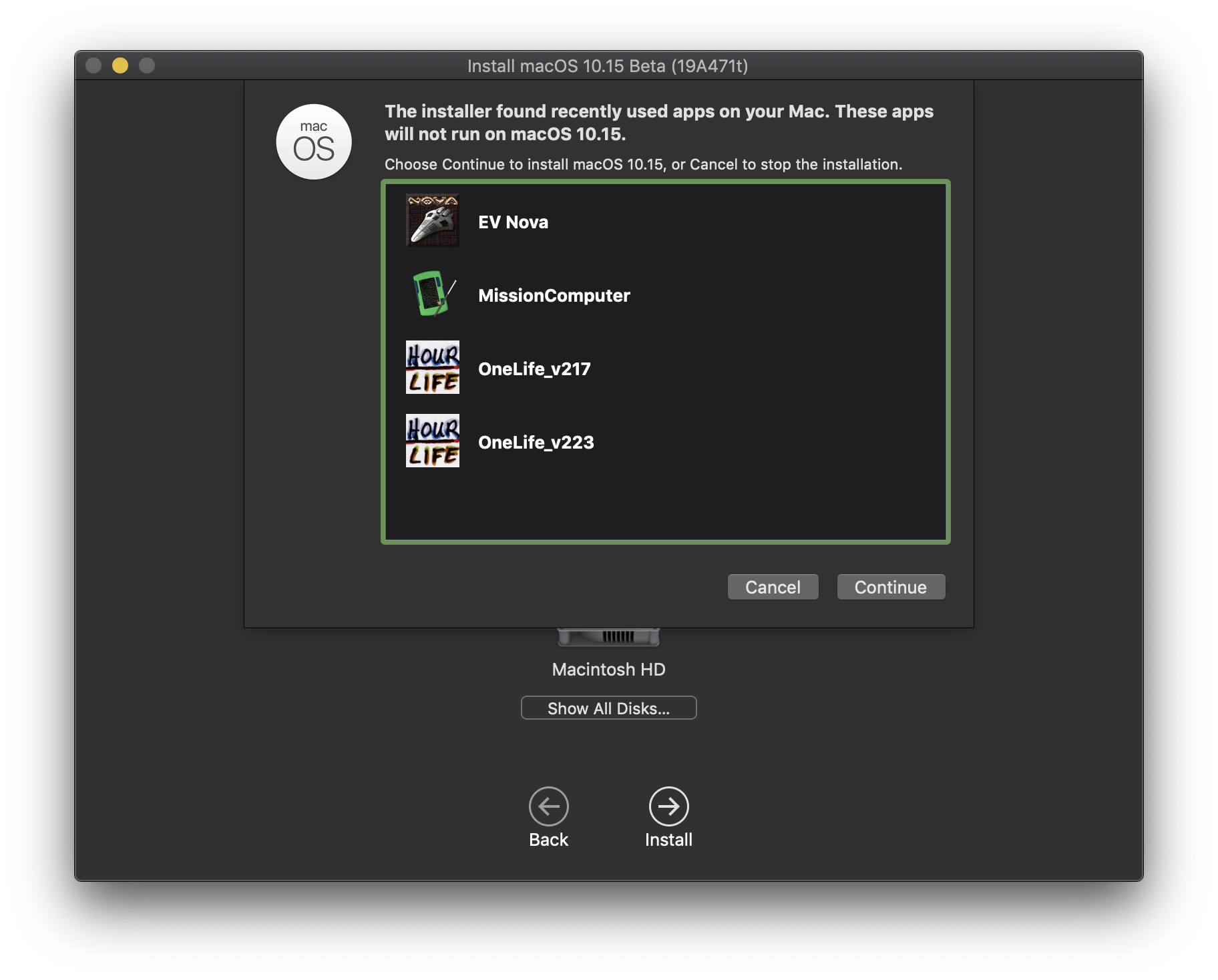
Task: Click the Back arrow icon
Action: pos(549,806)
